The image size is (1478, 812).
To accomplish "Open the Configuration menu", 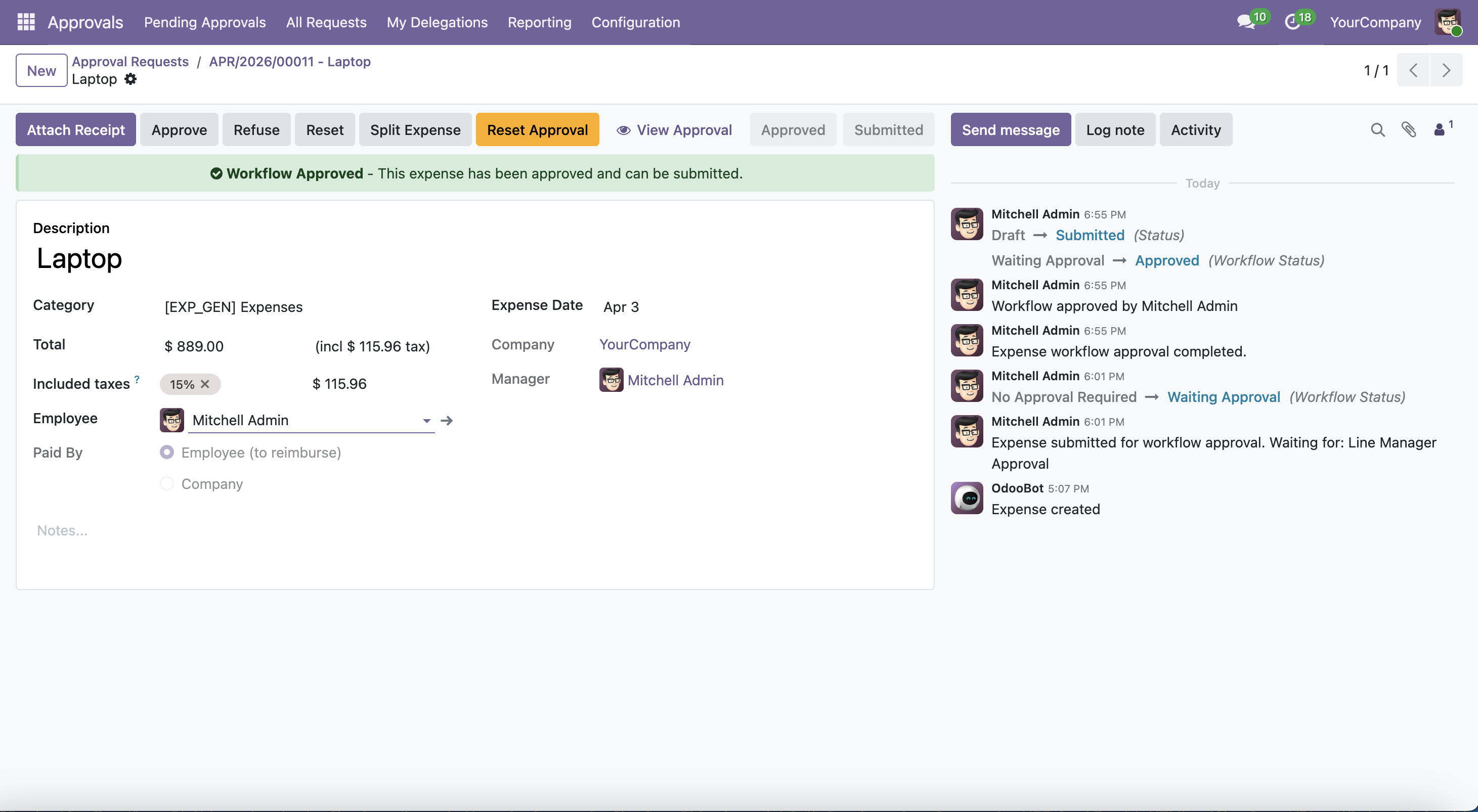I will coord(635,22).
